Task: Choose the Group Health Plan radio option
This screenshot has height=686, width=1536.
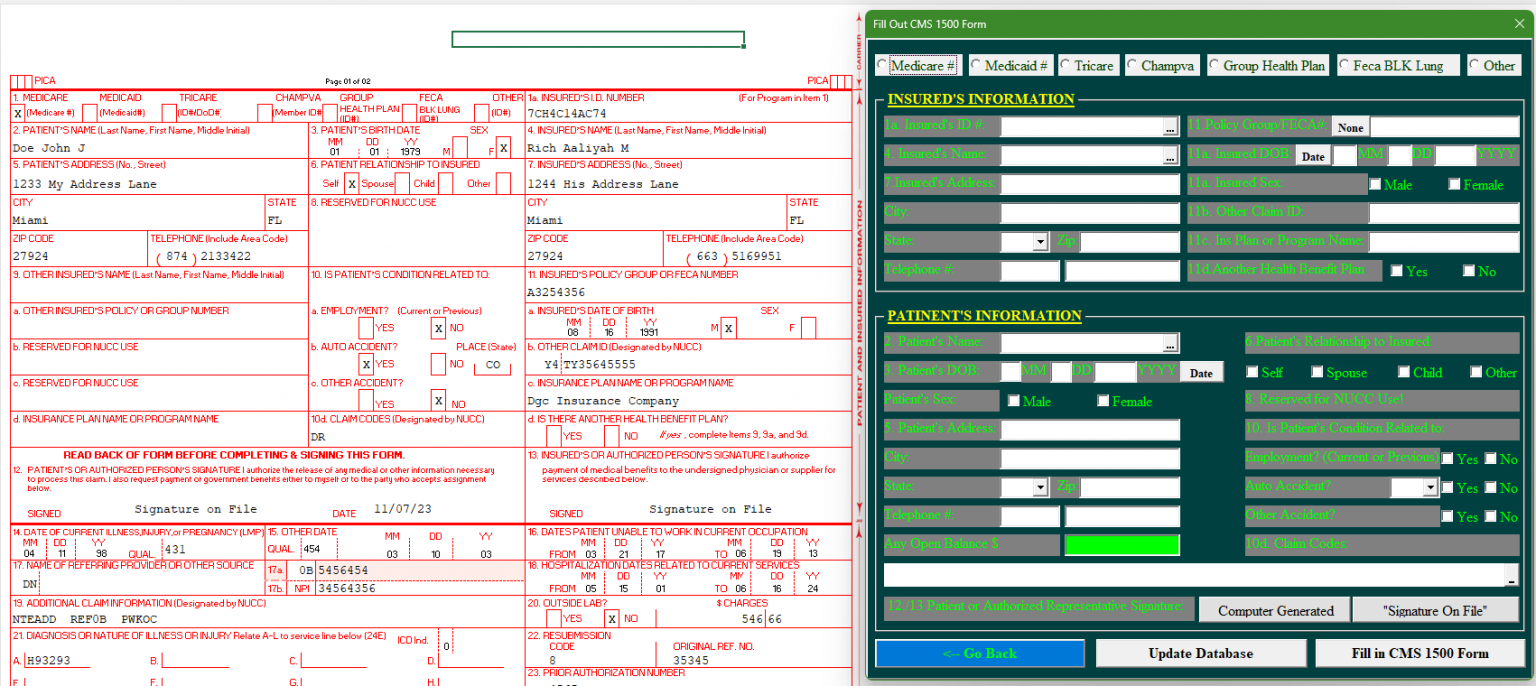Action: coord(1215,65)
